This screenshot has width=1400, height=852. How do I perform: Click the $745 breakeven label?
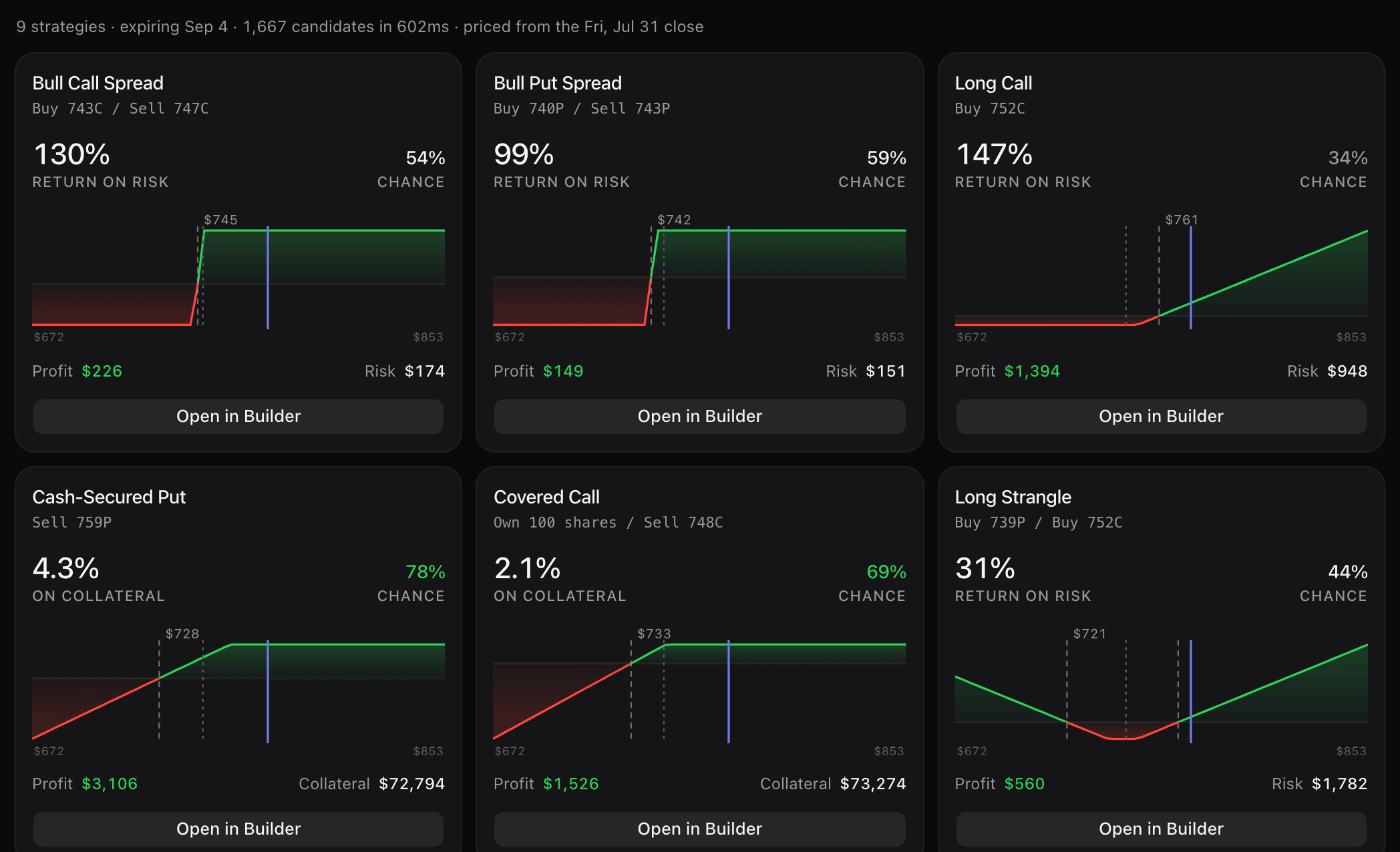(x=221, y=220)
